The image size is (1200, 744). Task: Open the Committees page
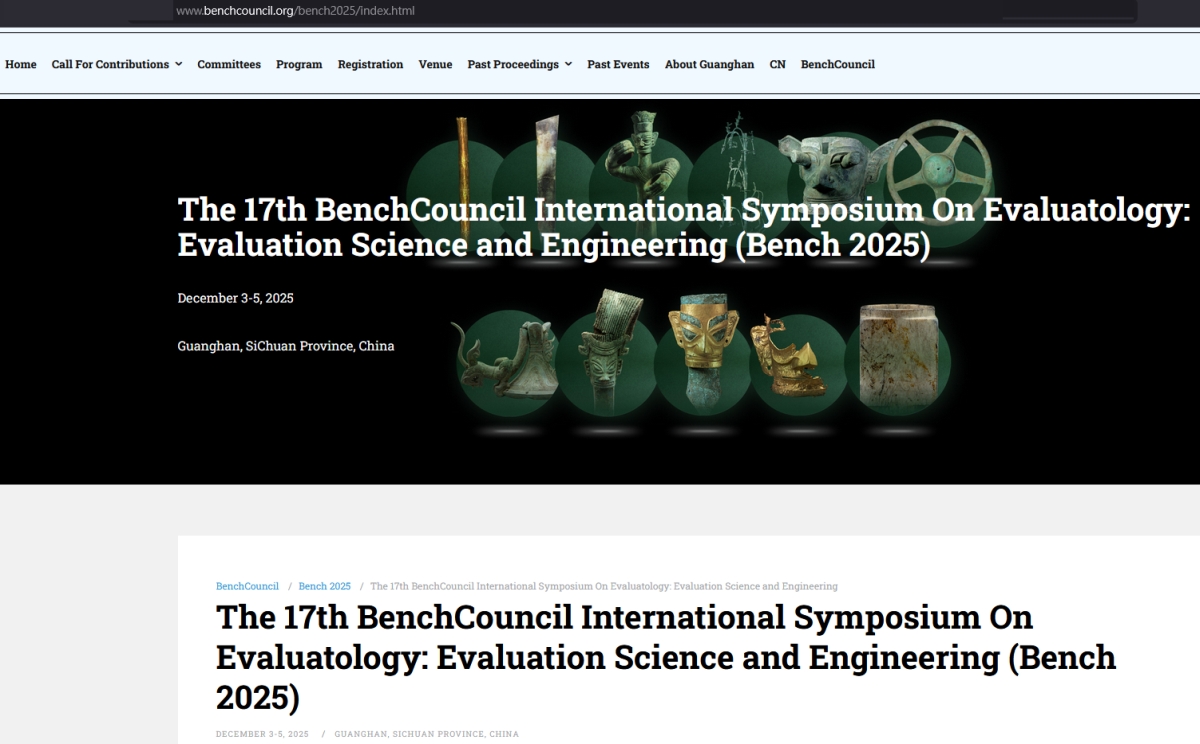tap(229, 64)
